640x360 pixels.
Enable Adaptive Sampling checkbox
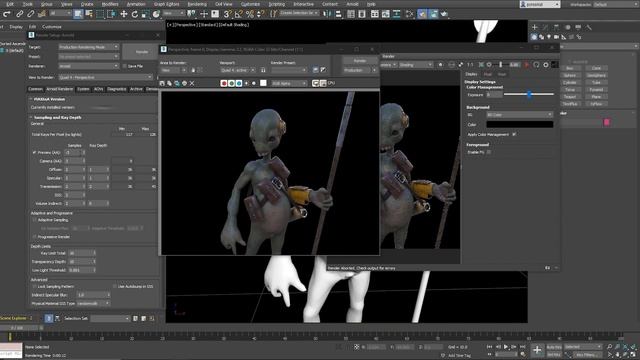[x=35, y=220]
